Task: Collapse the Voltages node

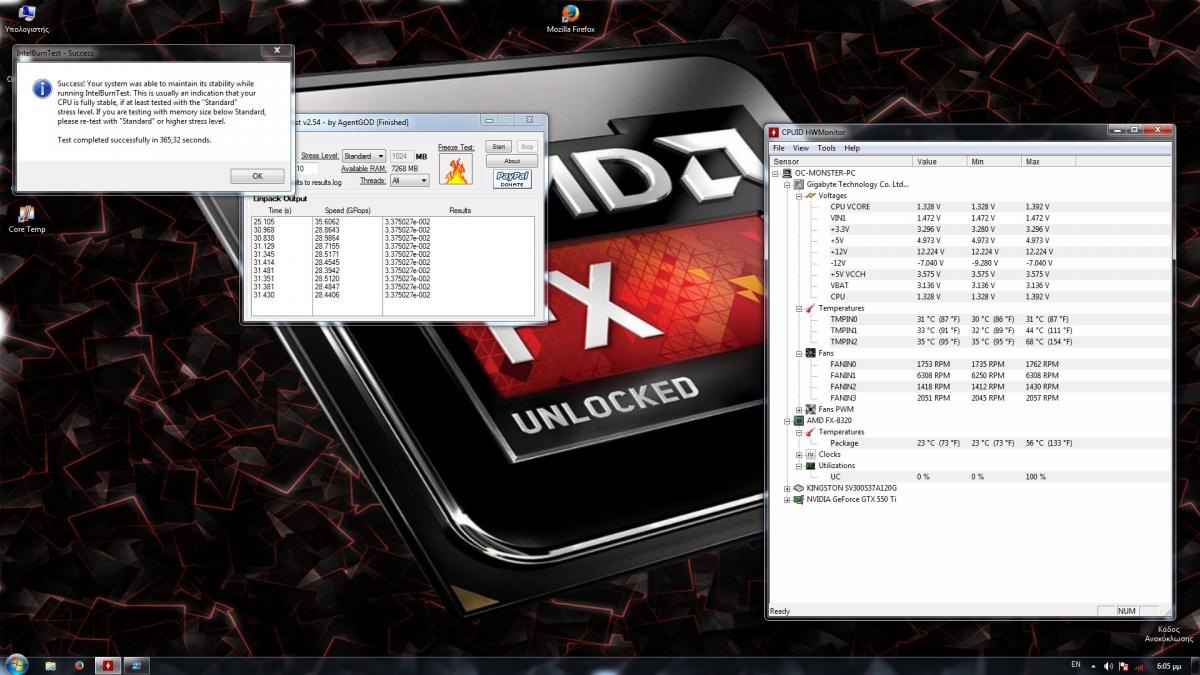Action: point(798,195)
